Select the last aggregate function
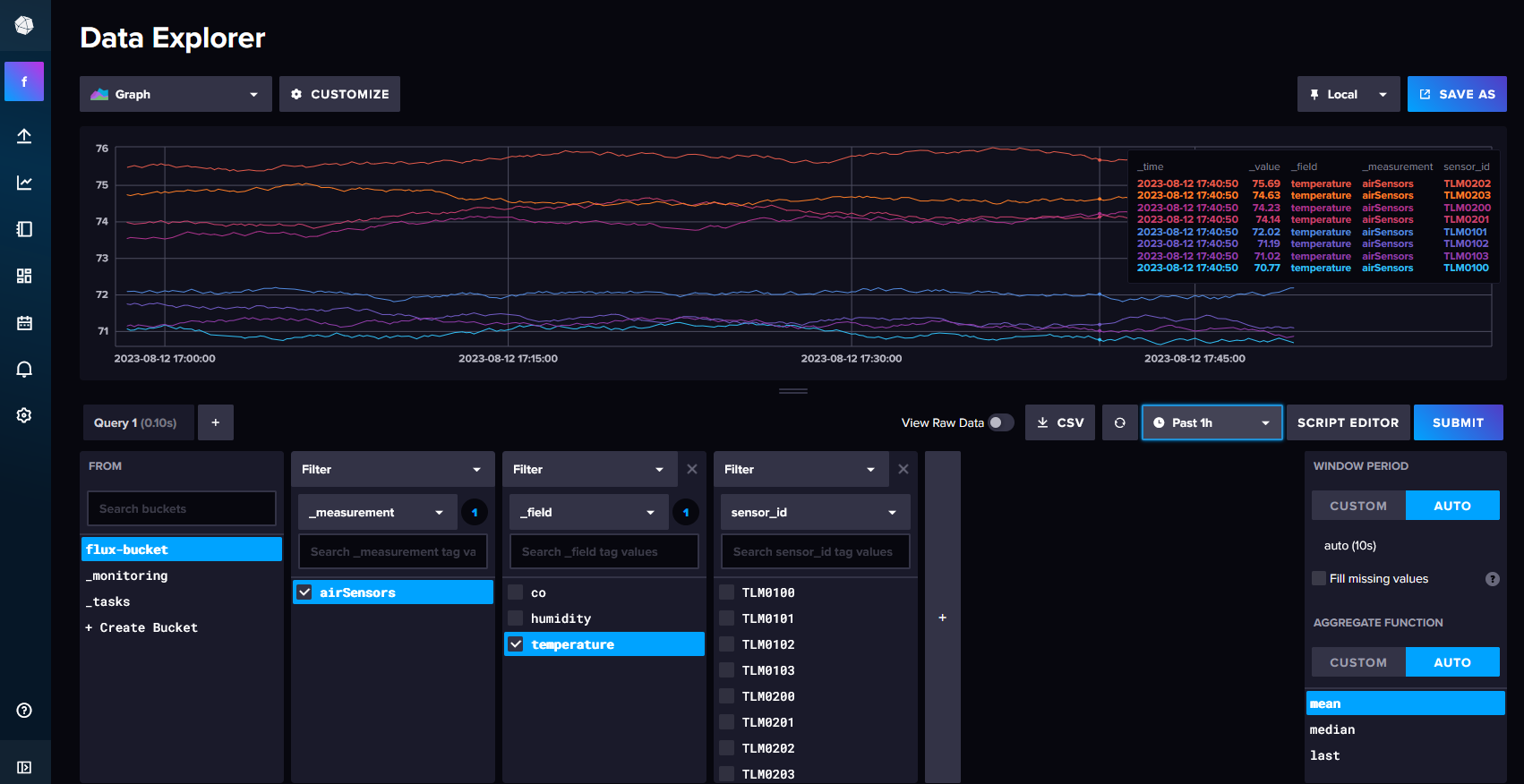1524x784 pixels. 1405,755
